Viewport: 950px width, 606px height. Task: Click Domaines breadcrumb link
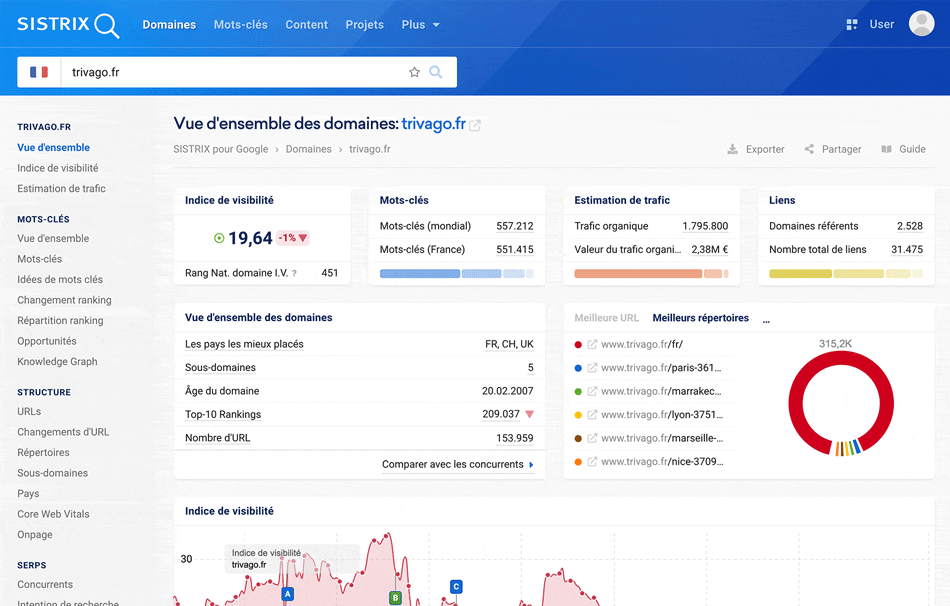308,149
